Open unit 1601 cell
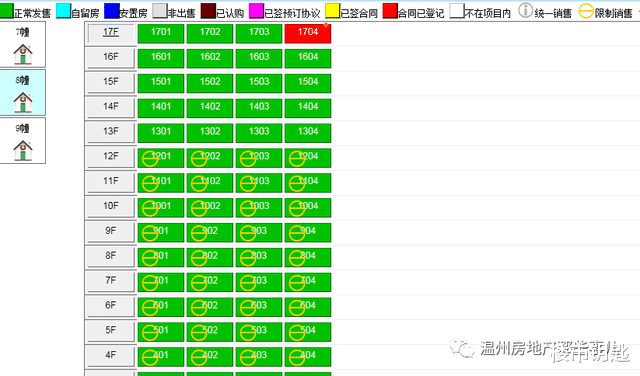The width and height of the screenshot is (640, 376). pos(161,58)
